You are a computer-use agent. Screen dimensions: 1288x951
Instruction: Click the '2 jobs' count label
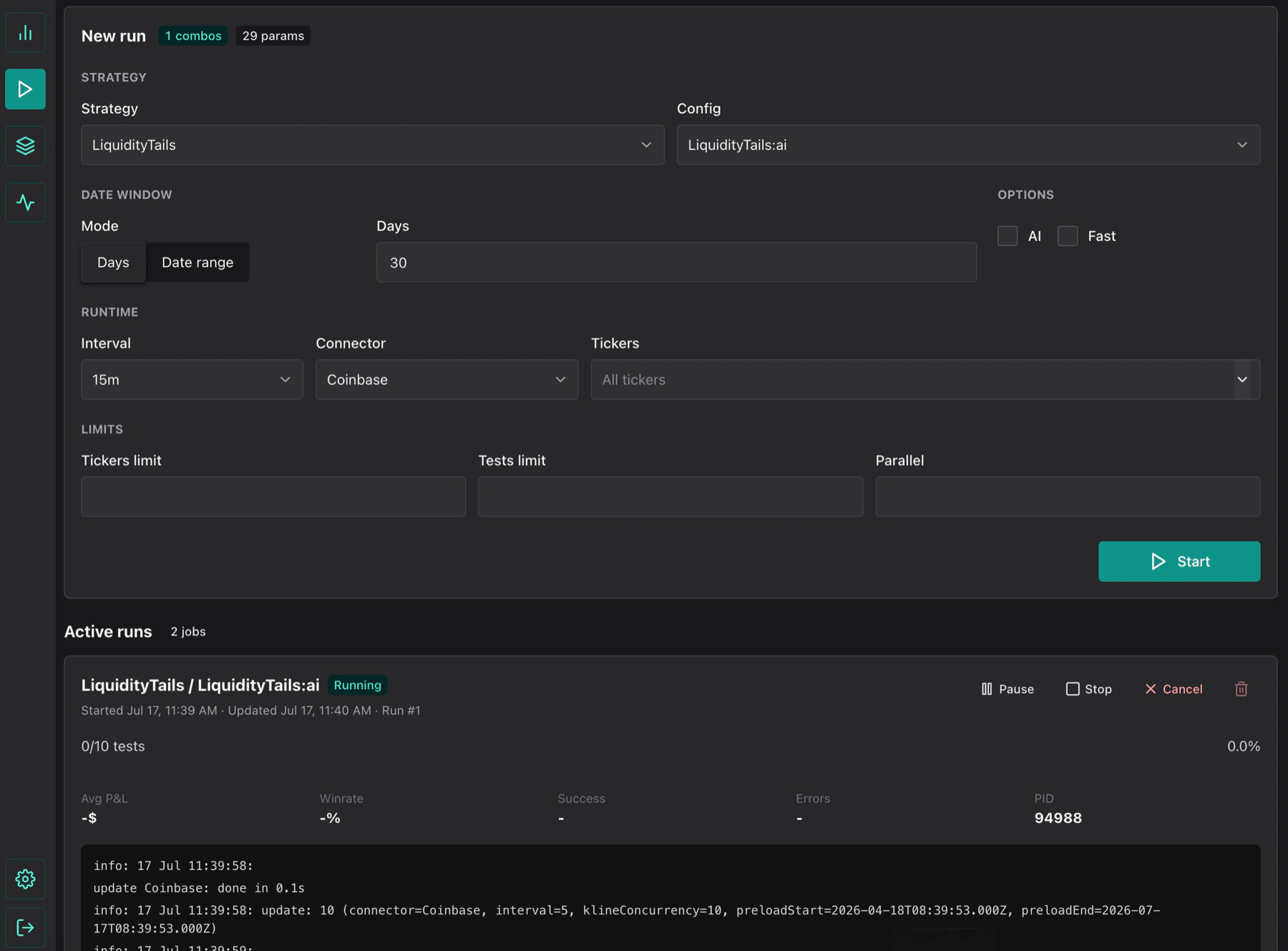click(188, 632)
